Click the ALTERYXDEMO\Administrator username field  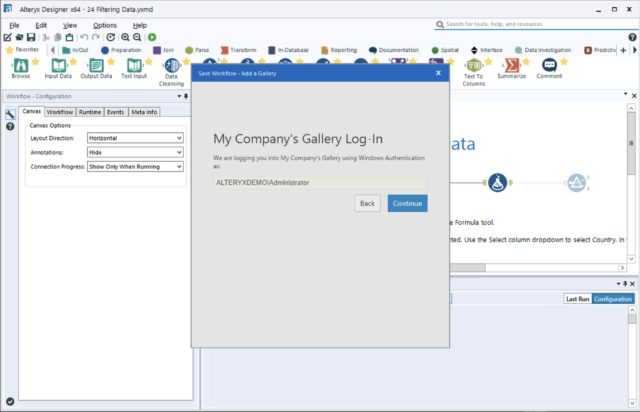point(320,183)
